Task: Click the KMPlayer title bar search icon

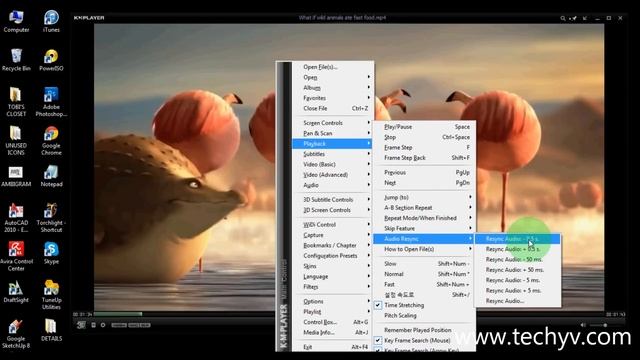Action: [x=563, y=18]
